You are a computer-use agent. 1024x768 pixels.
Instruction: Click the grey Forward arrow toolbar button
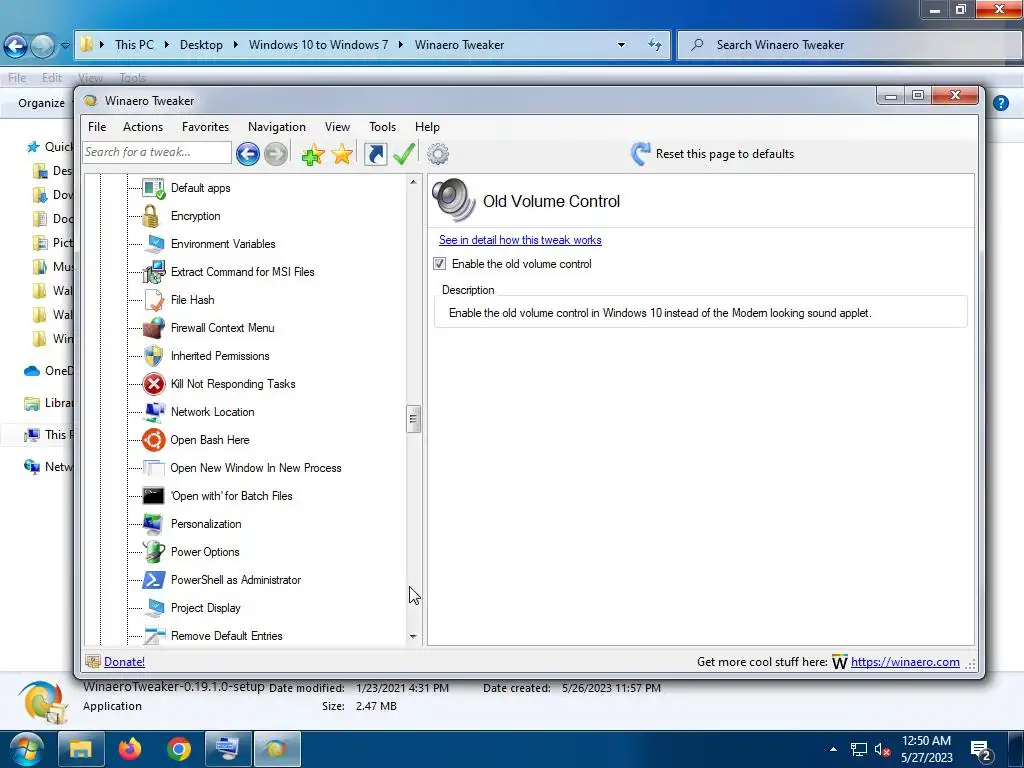(276, 154)
